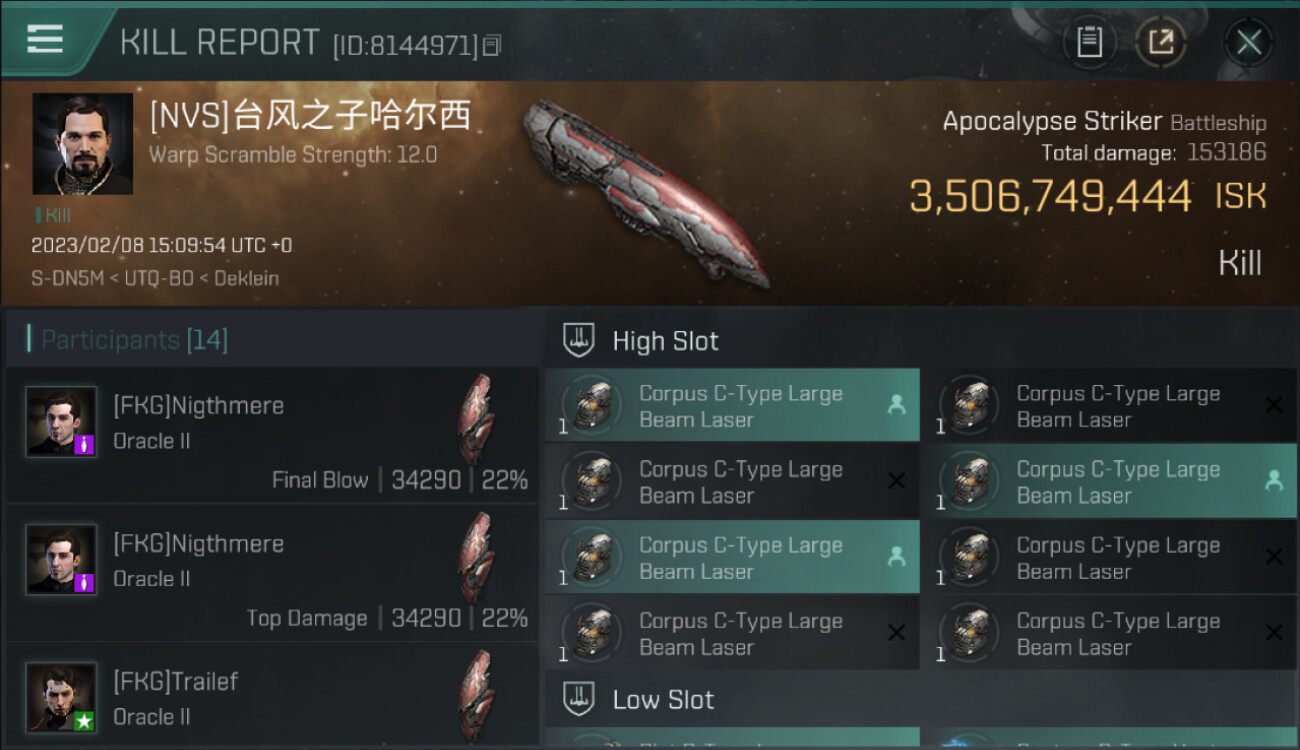Click the Oracle II ship icon for Trailef
The height and width of the screenshot is (750, 1300).
(x=477, y=697)
